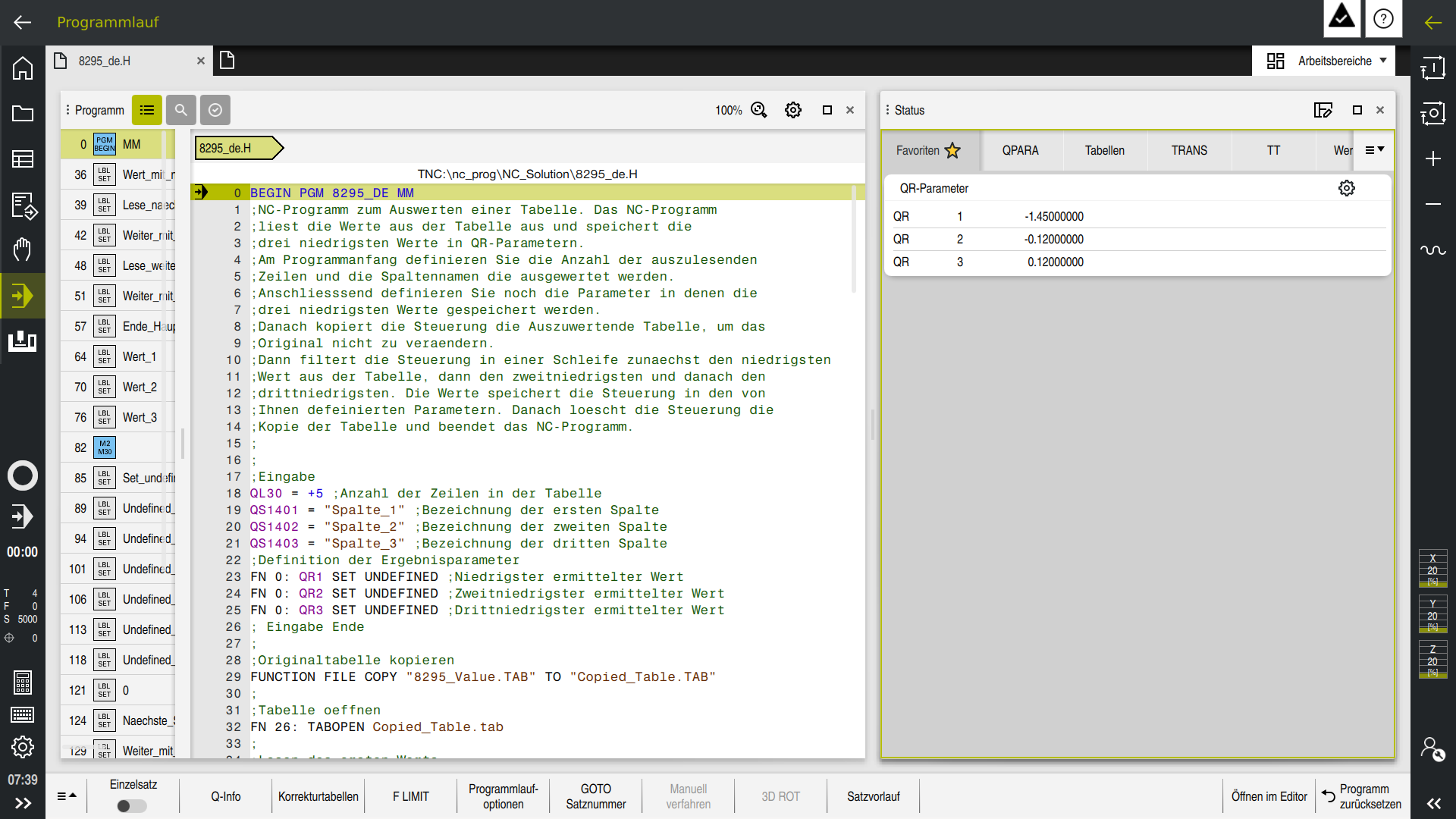Open the Files folder icon
The height and width of the screenshot is (819, 1456).
tap(23, 114)
